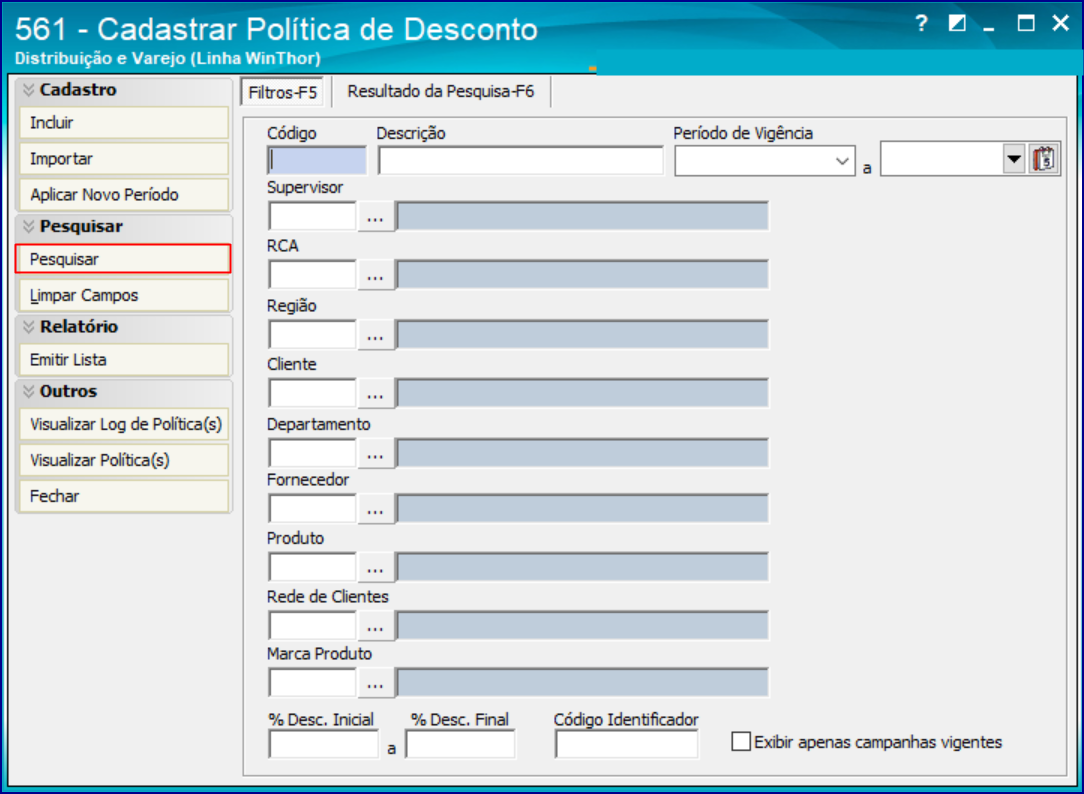
Task: Collapse the Outros section
Action: point(28,391)
